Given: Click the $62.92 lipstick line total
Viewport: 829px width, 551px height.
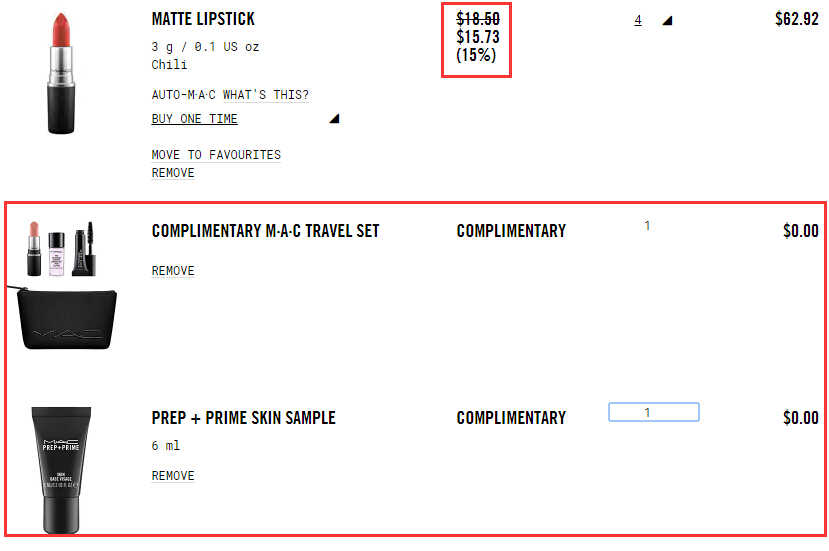Looking at the screenshot, I should point(796,19).
